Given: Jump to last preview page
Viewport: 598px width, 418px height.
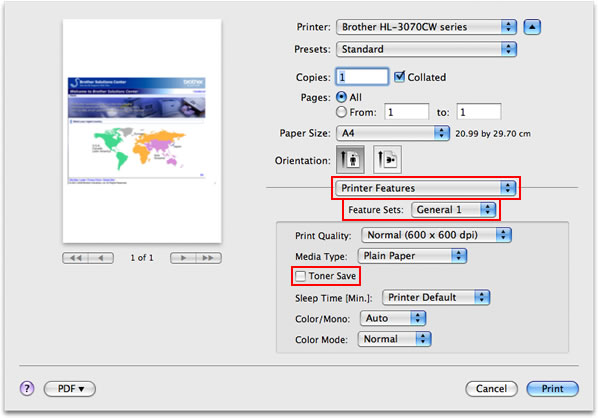Looking at the screenshot, I should coord(208,258).
